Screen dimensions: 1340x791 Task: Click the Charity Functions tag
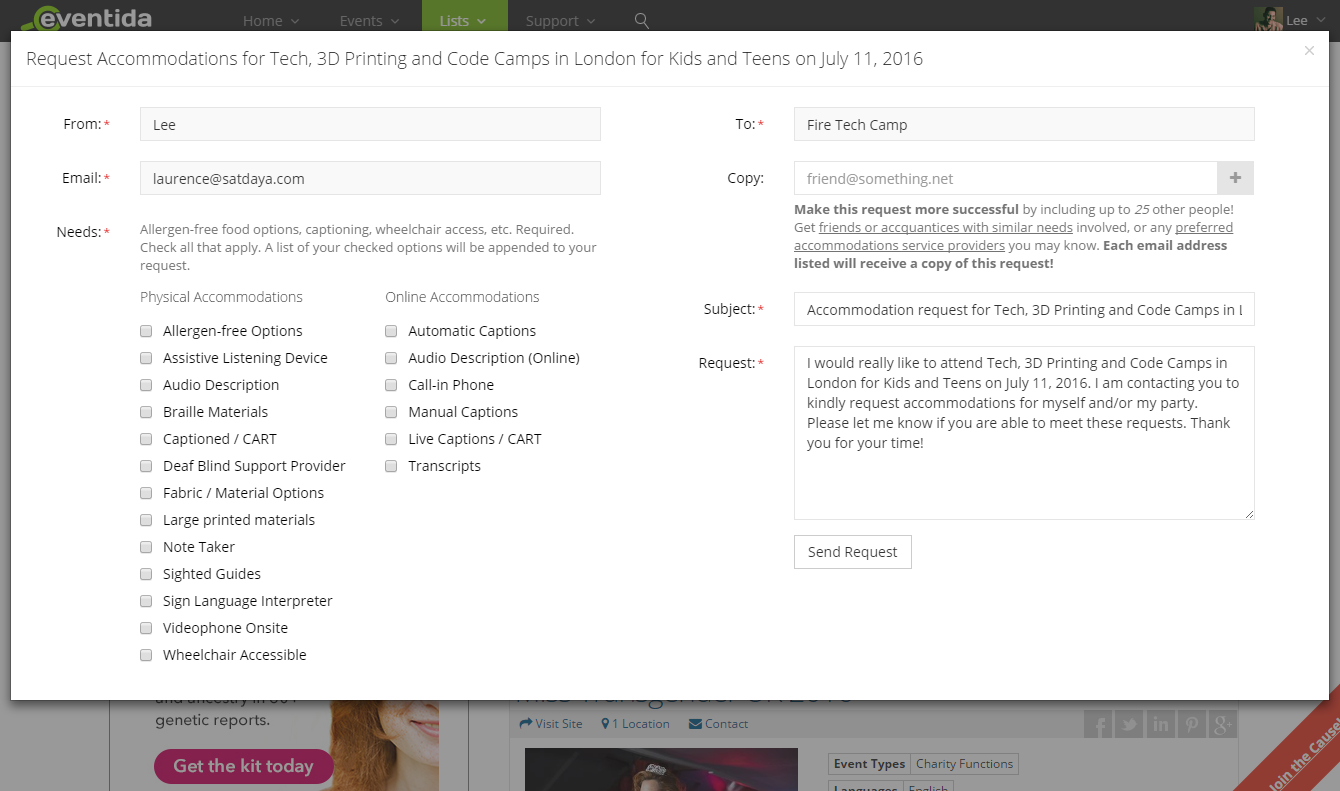pyautogui.click(x=964, y=764)
